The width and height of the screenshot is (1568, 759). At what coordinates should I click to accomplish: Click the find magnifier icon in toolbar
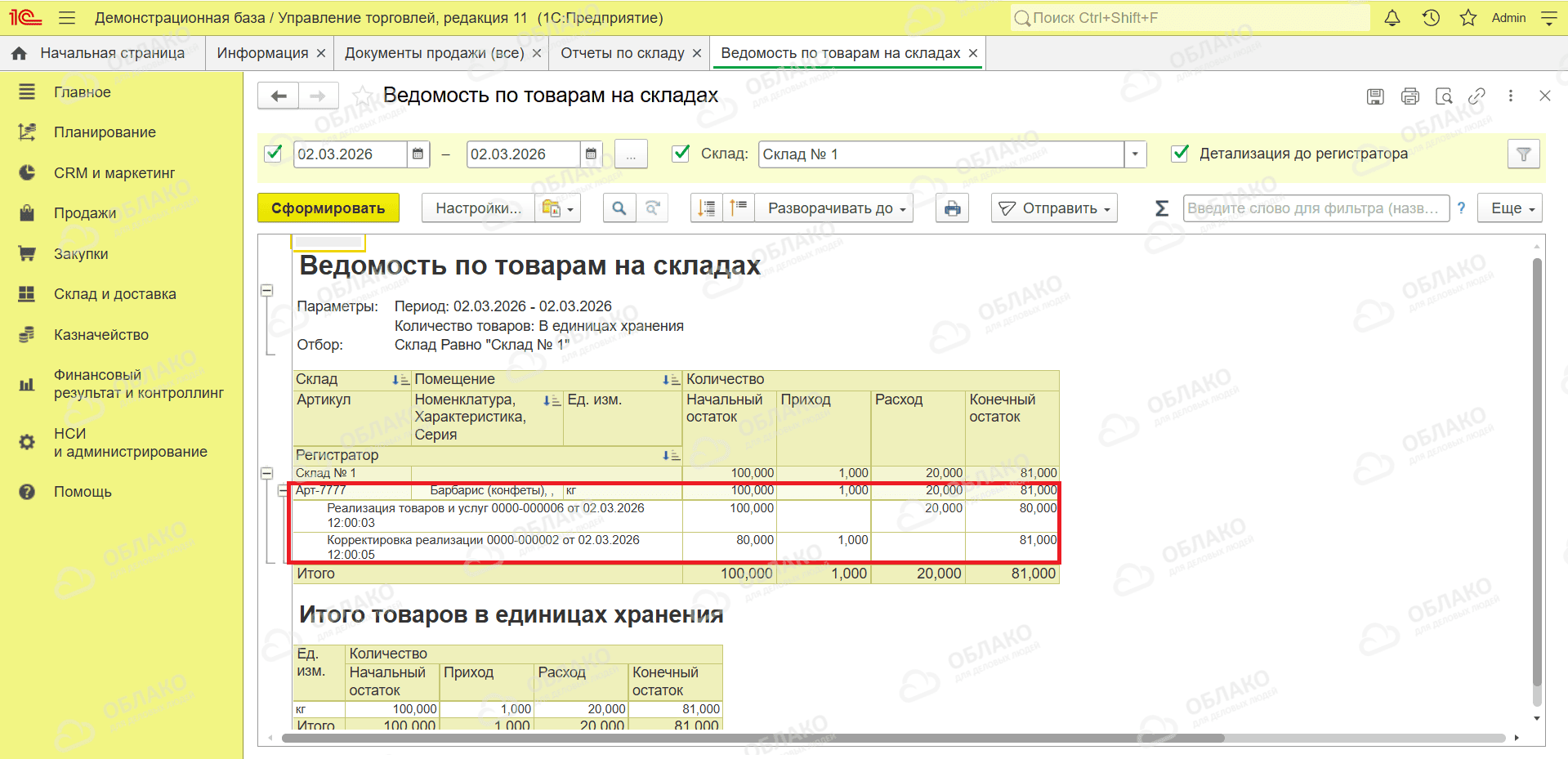pyautogui.click(x=619, y=208)
